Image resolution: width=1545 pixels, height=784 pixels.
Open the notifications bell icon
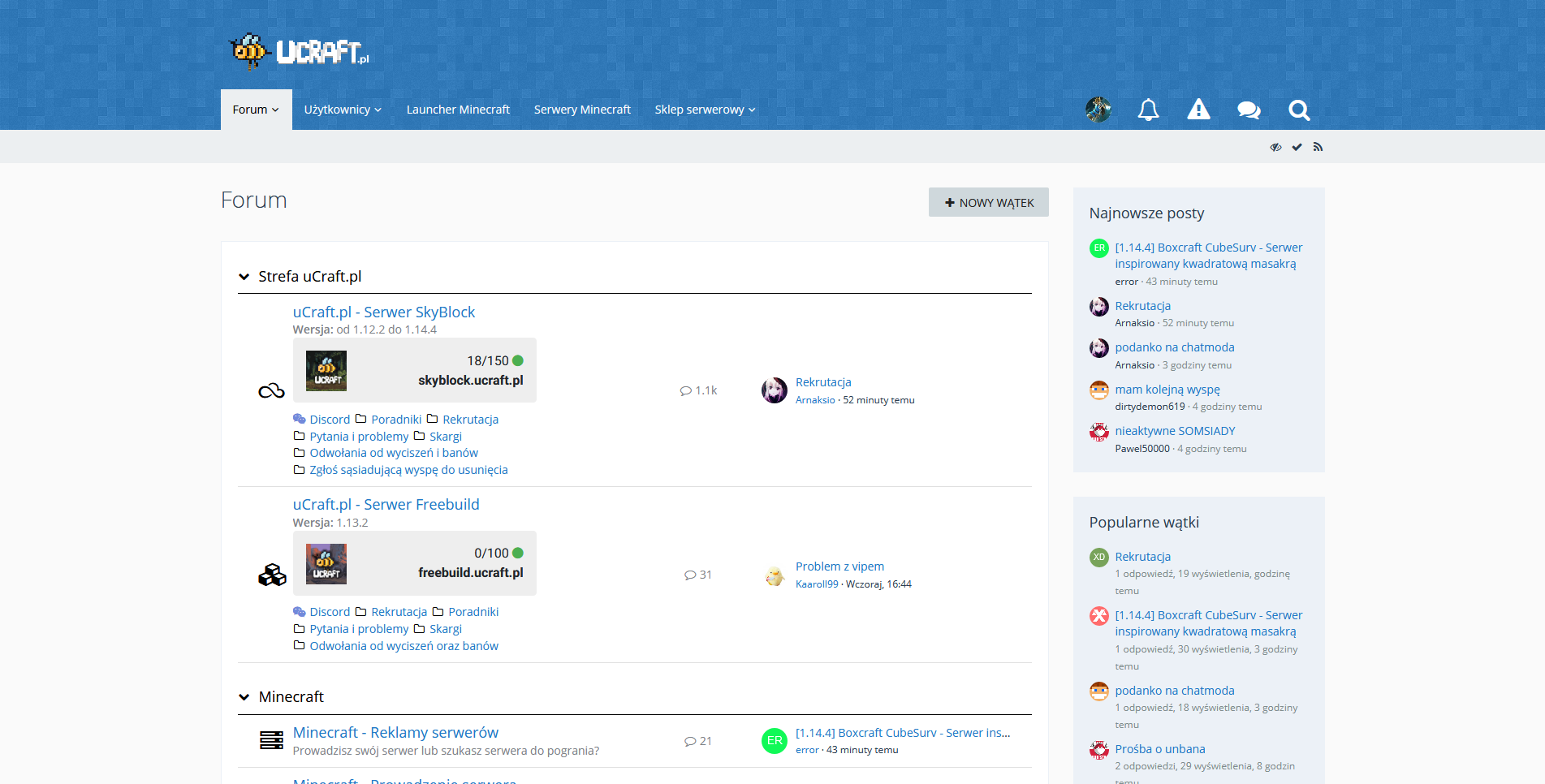[x=1148, y=110]
